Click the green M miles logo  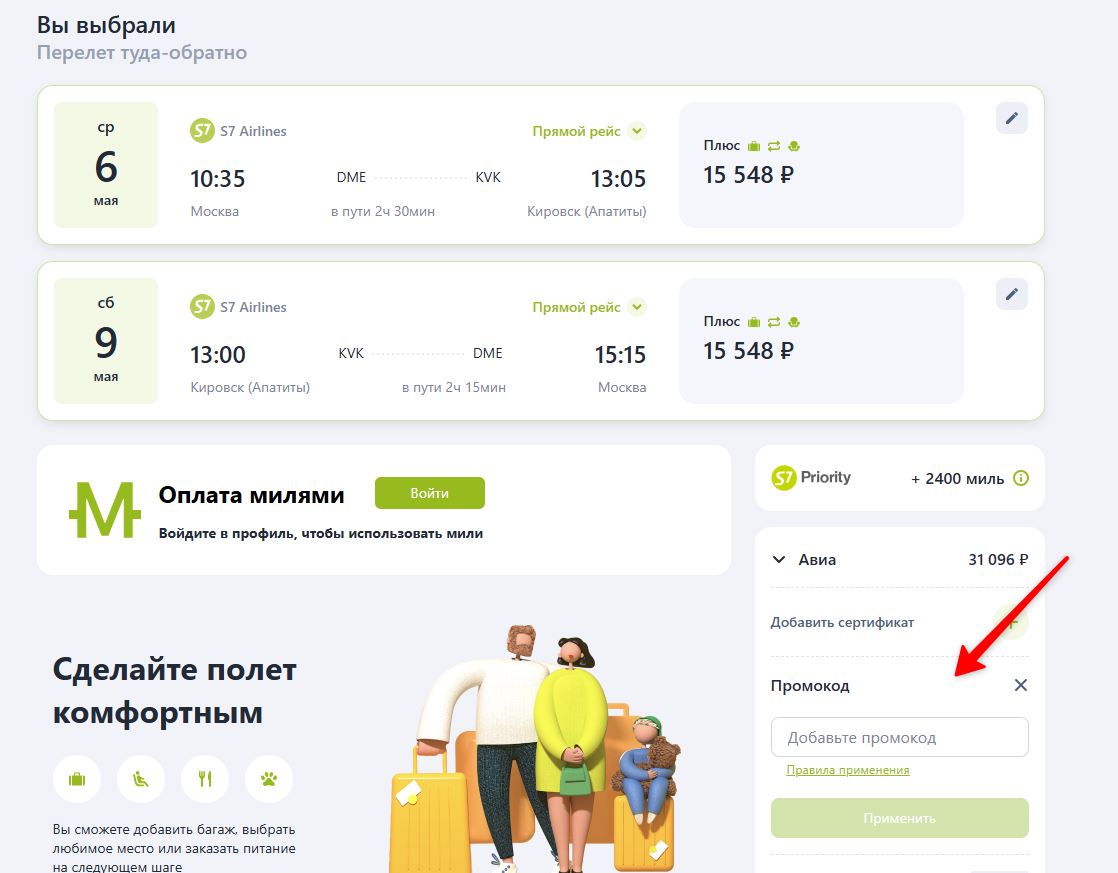pos(105,509)
